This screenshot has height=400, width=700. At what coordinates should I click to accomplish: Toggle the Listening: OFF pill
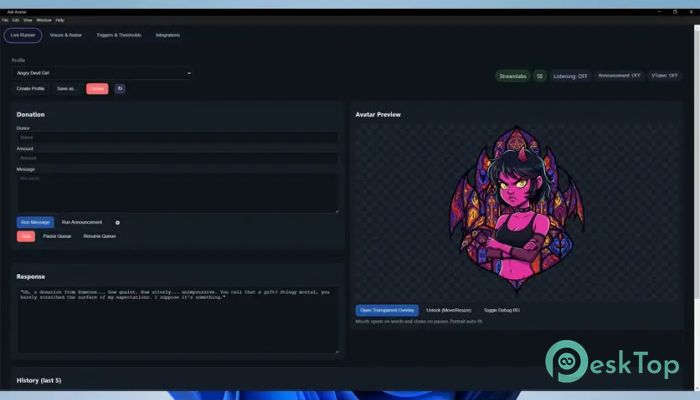[570, 76]
